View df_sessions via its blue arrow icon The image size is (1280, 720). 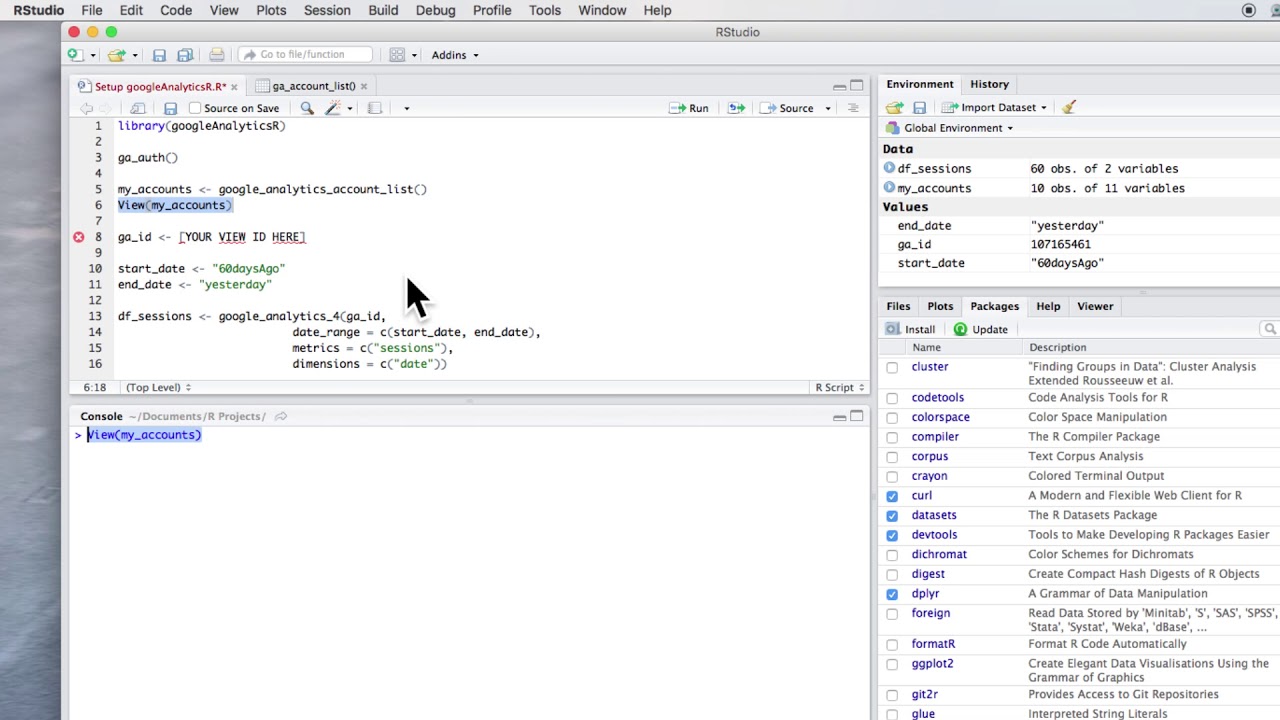tap(889, 168)
